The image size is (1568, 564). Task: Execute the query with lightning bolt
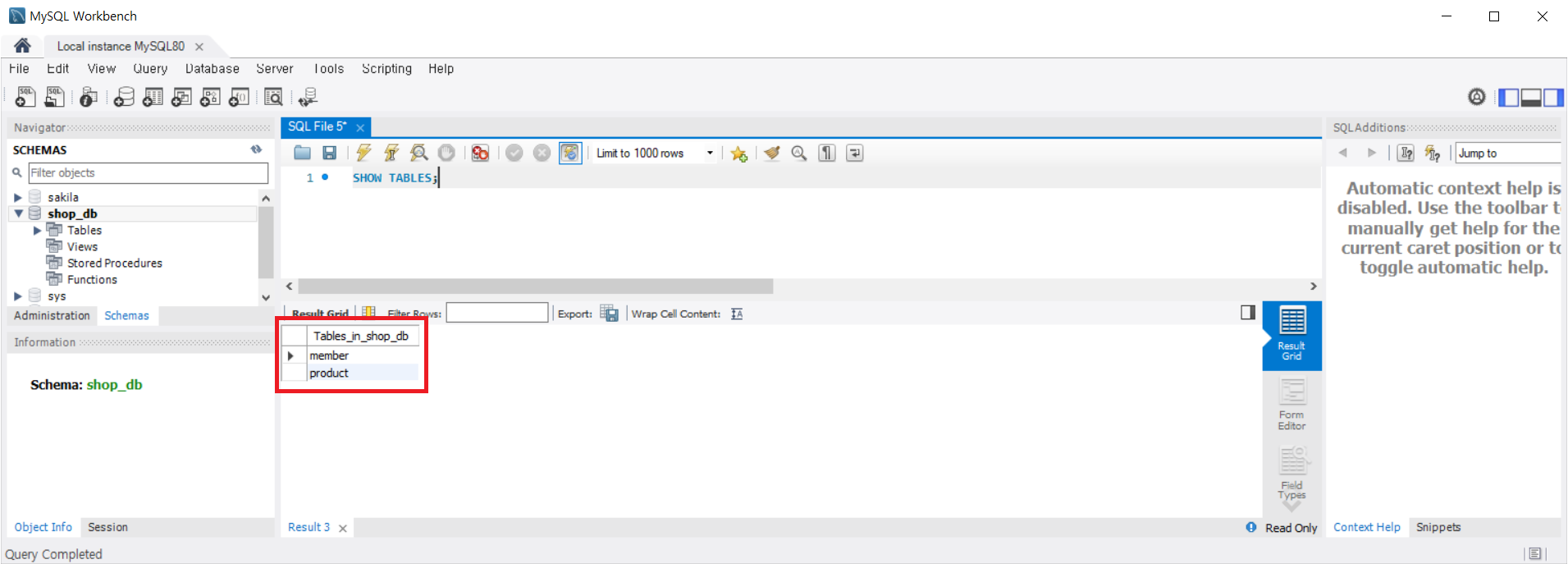pos(363,153)
